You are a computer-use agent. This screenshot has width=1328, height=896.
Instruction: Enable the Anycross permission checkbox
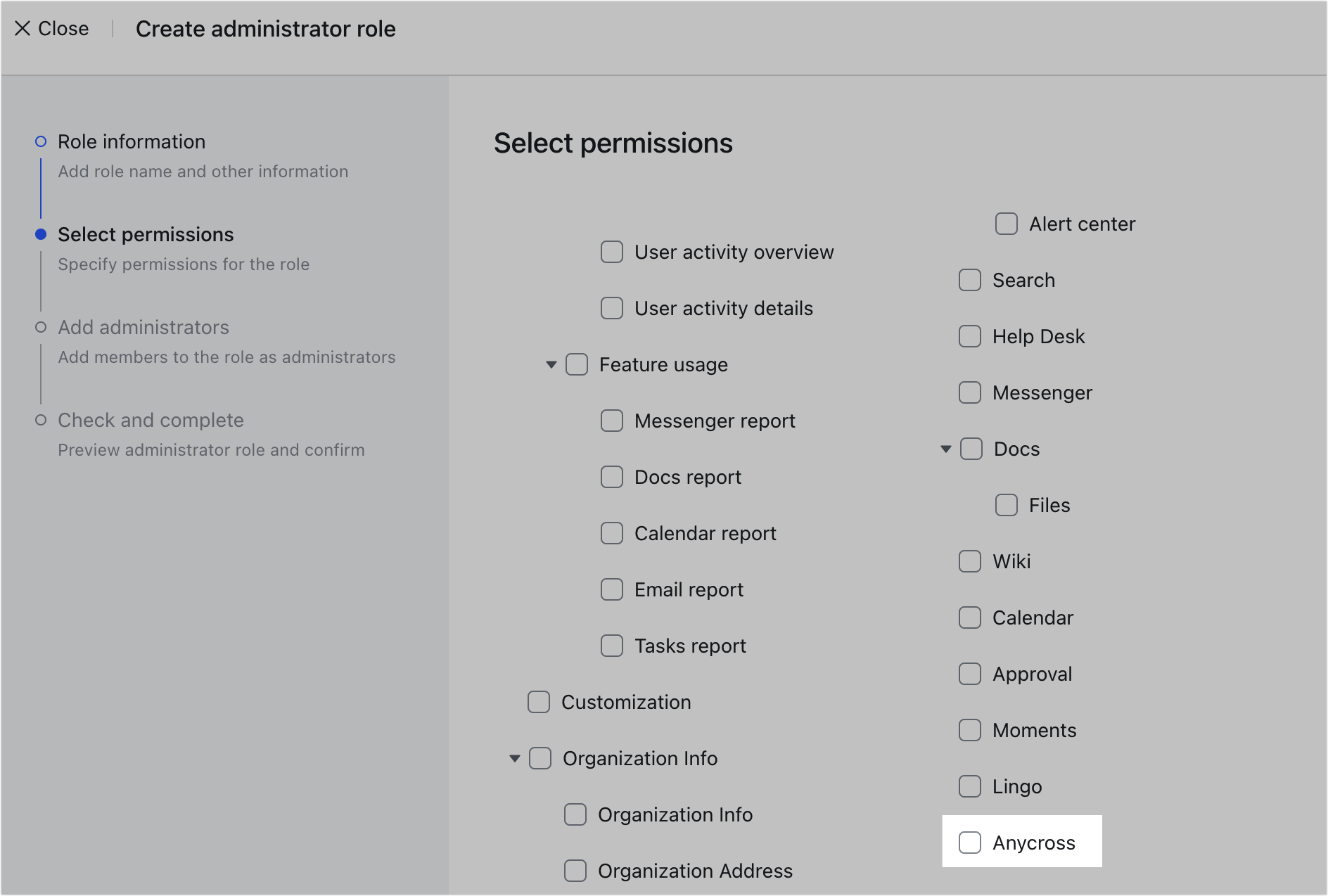[x=971, y=843]
